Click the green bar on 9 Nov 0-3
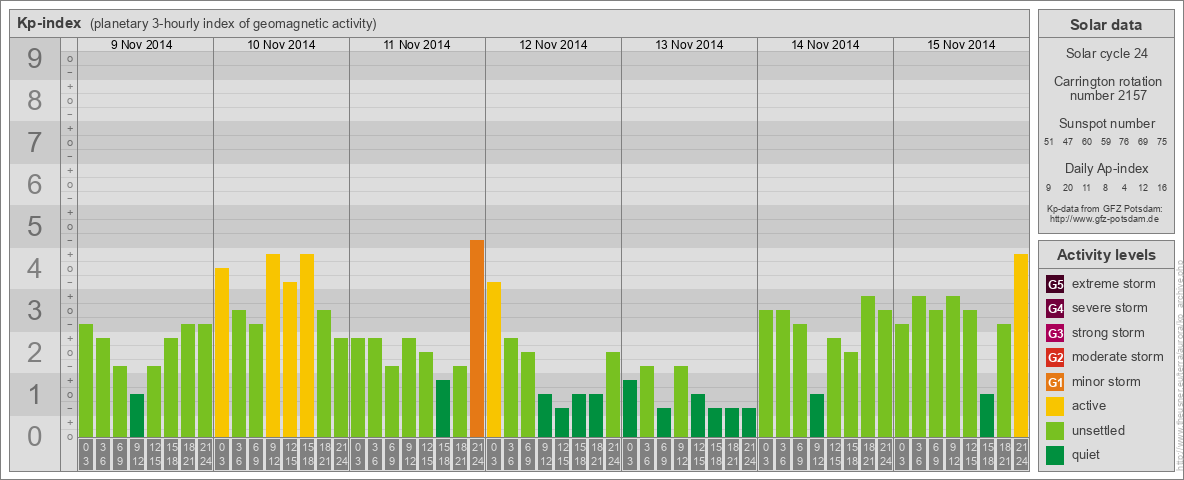 [86, 381]
